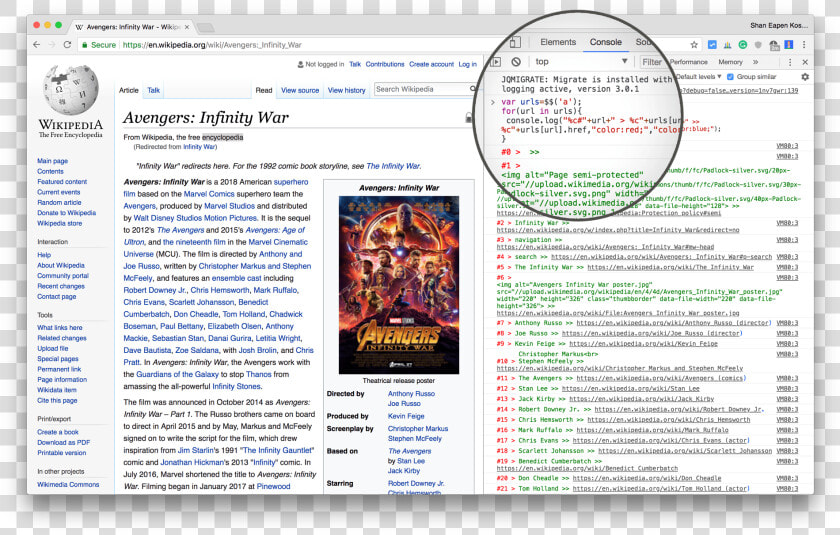This screenshot has height=535, width=840.
Task: Select the Article tab on Wikipedia
Action: 129,90
